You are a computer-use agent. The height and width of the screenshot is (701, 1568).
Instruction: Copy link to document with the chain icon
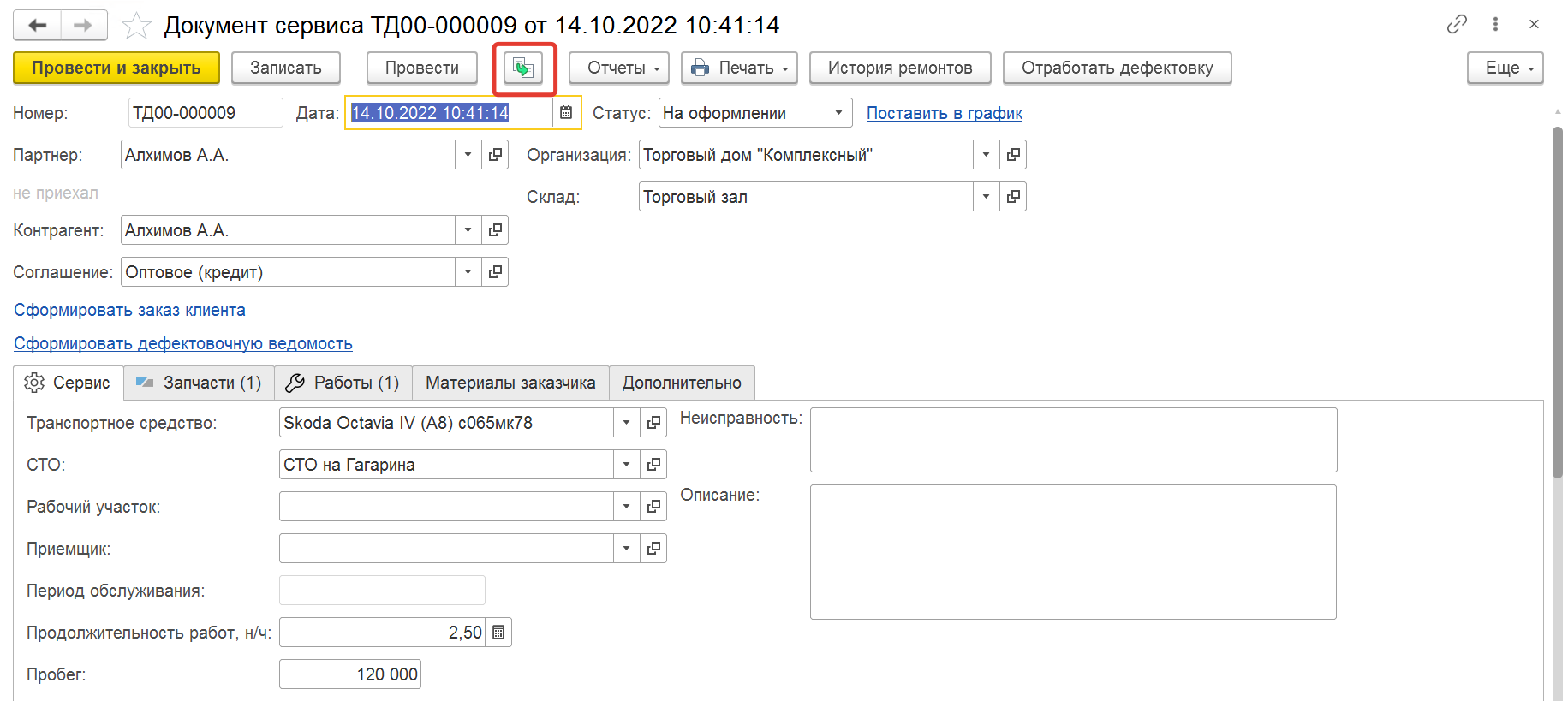(1457, 24)
